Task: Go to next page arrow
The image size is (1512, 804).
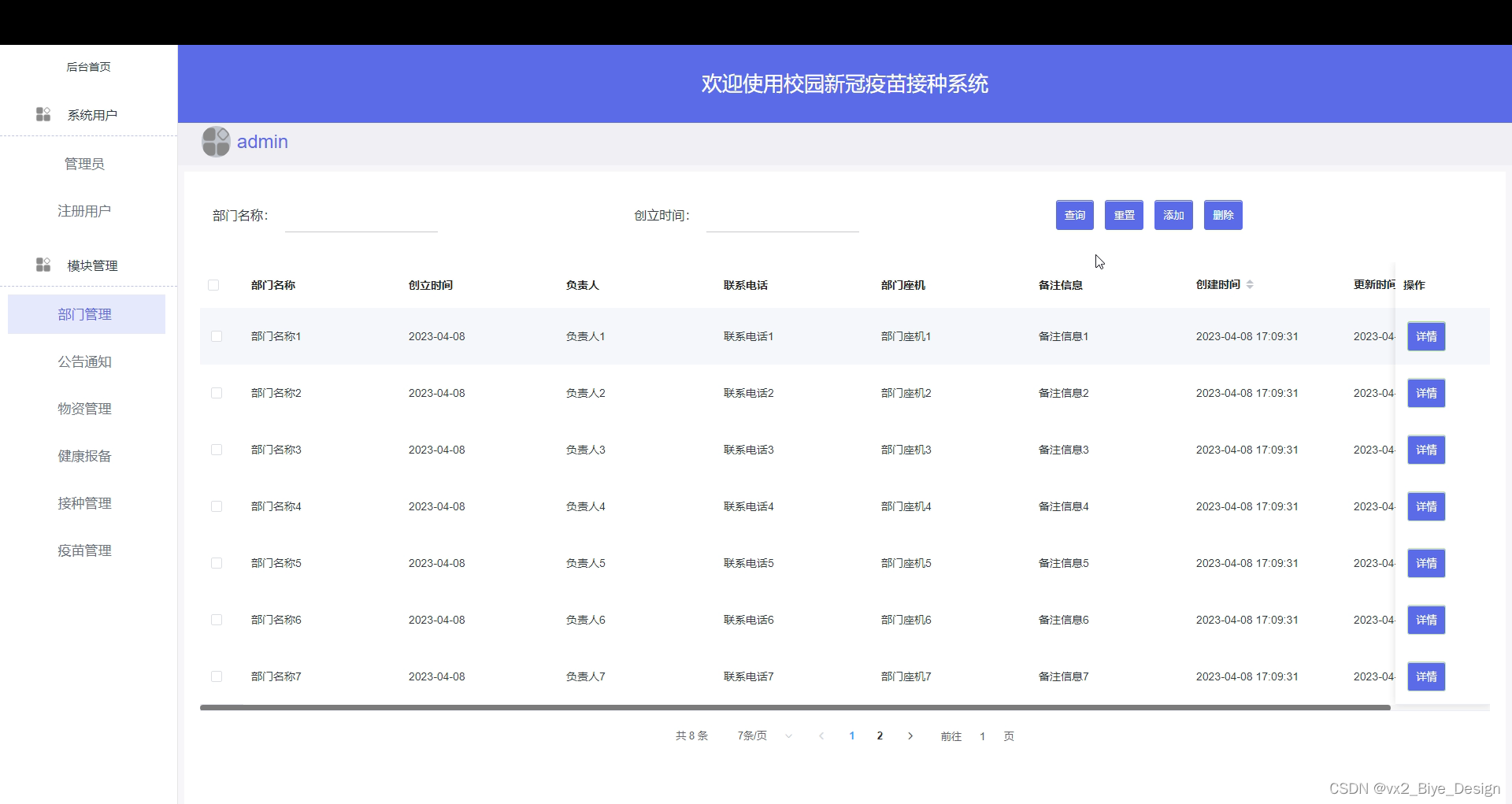Action: tap(910, 735)
